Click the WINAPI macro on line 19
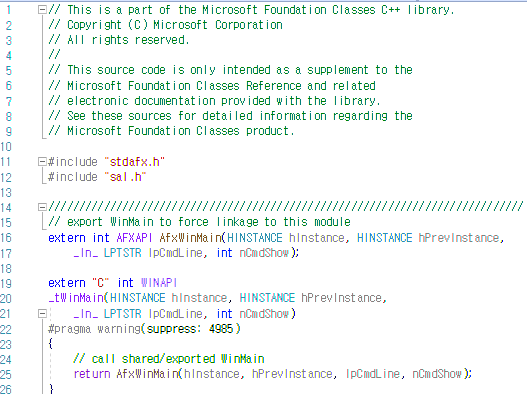Screen dimensions: 527x394 (159, 283)
